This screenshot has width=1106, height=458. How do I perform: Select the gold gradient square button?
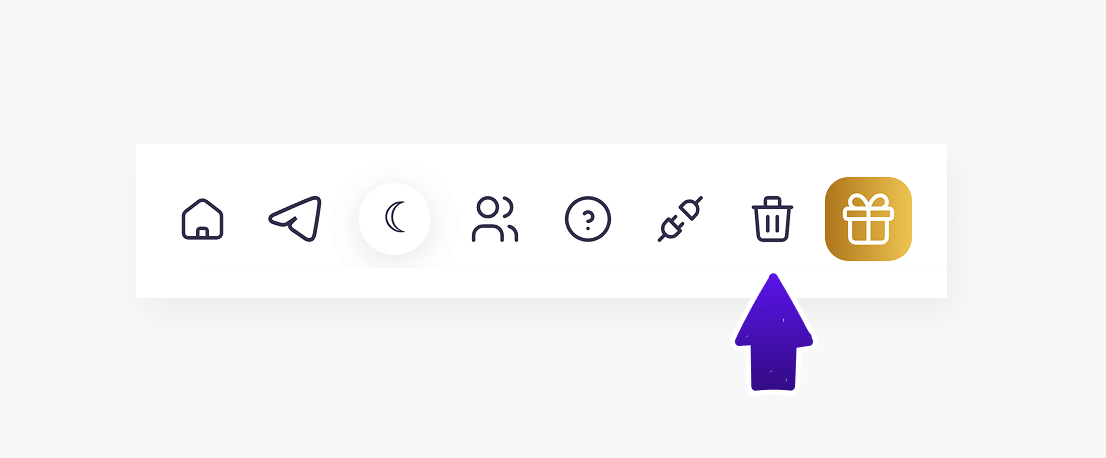[x=868, y=219]
